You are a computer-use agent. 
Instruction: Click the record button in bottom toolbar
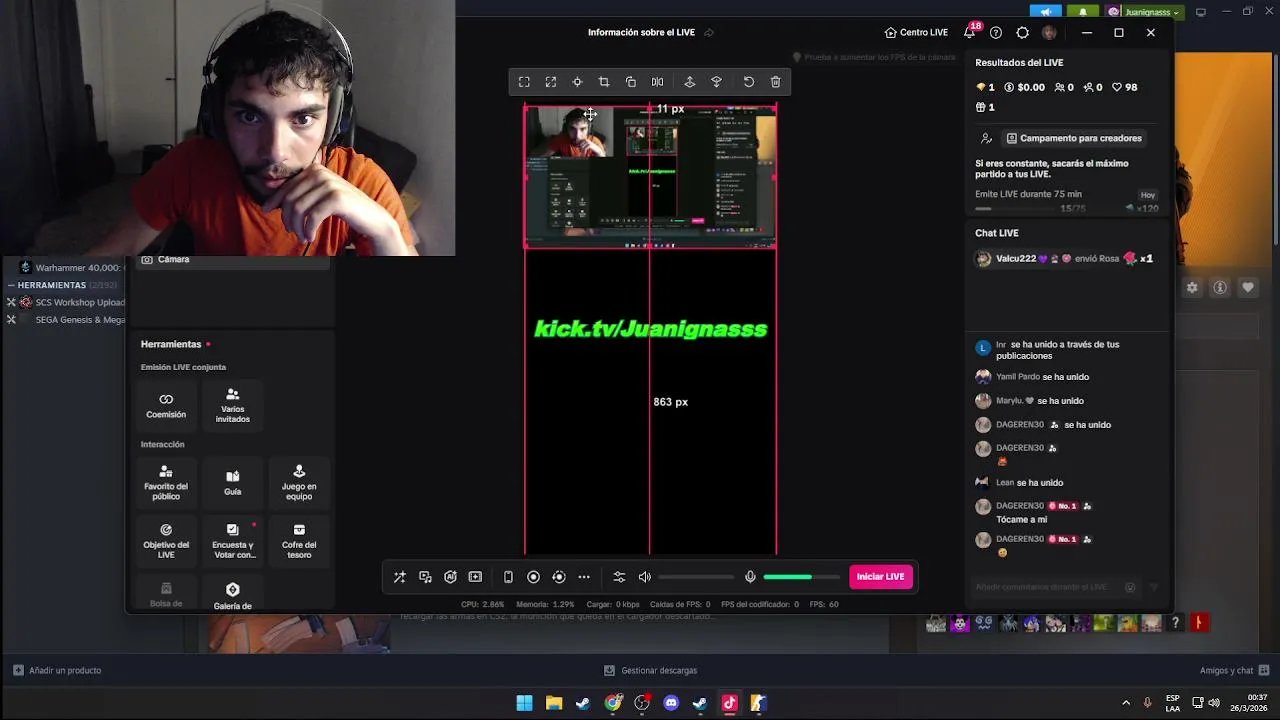pos(533,577)
